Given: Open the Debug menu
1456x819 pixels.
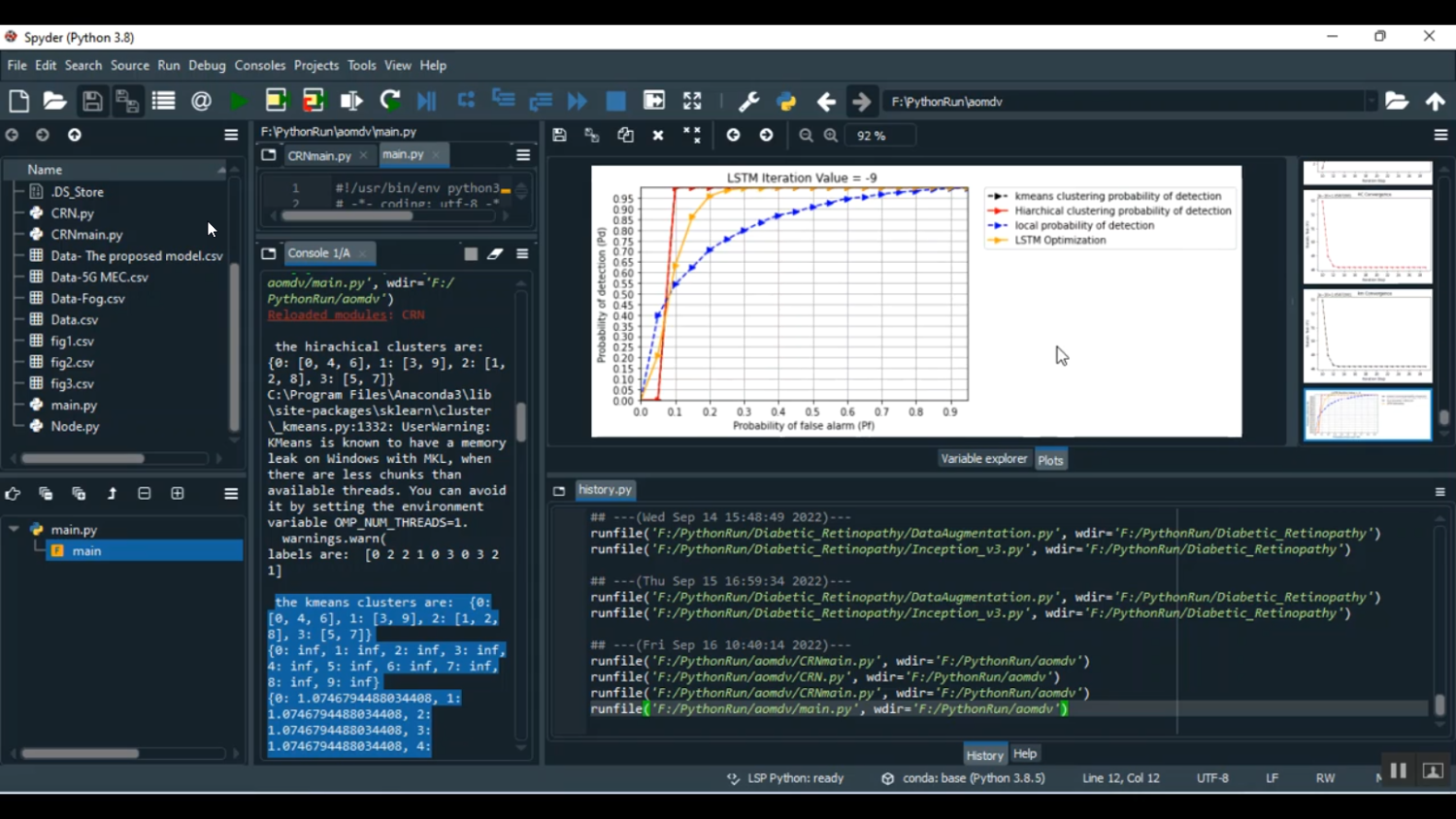Looking at the screenshot, I should 207,65.
